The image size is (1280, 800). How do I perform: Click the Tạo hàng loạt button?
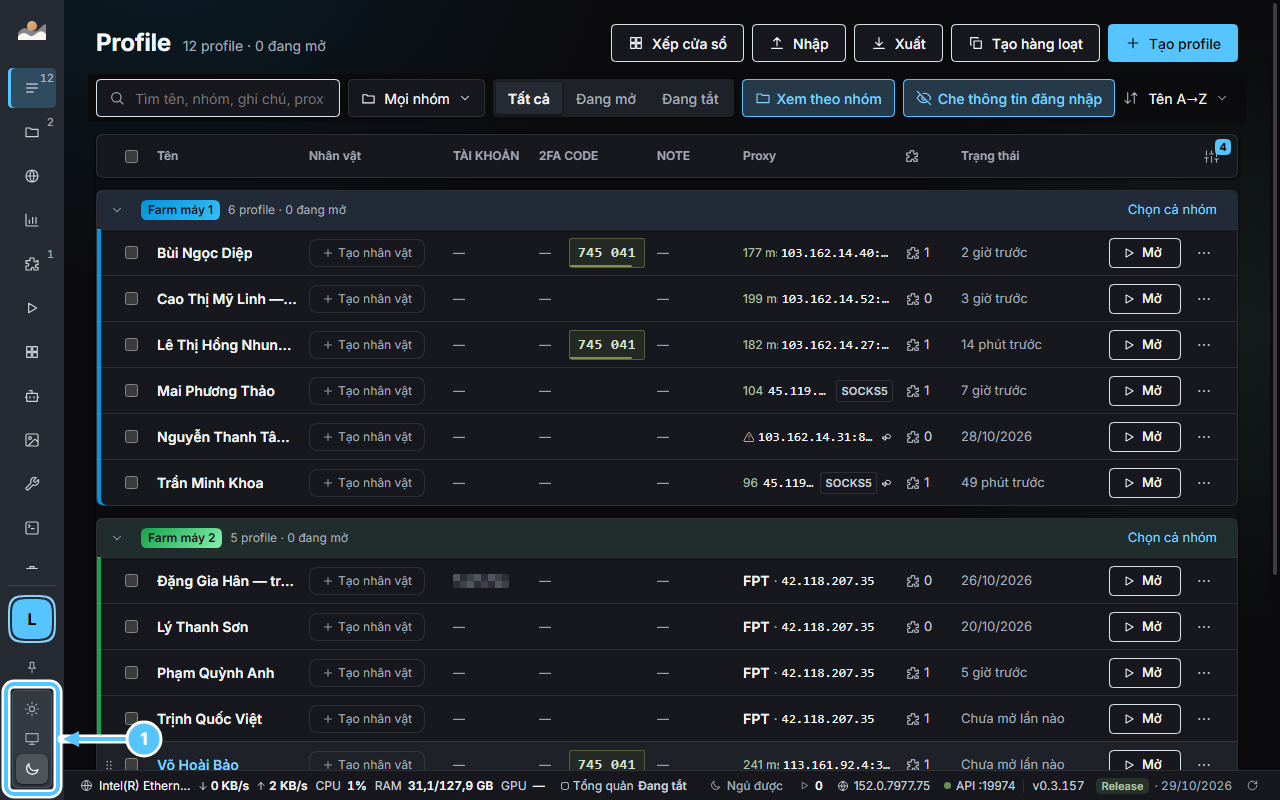tap(1025, 44)
